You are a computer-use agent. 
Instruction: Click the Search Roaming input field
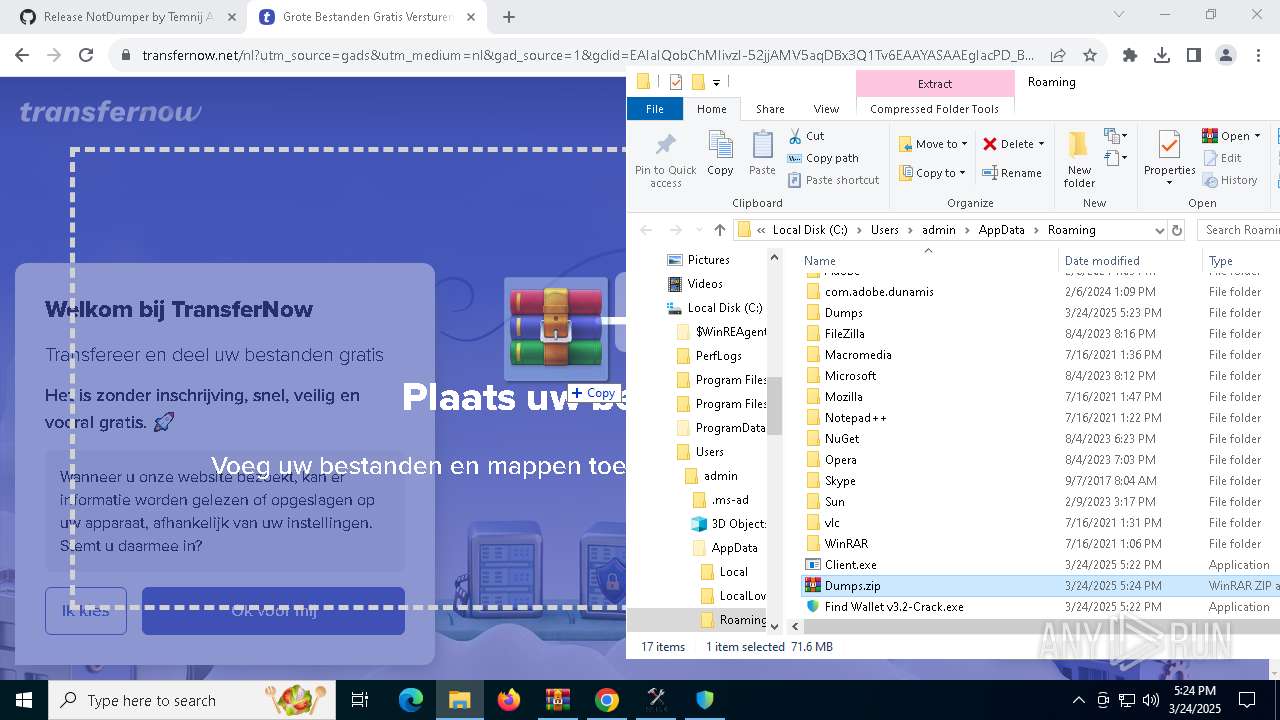click(x=1238, y=230)
